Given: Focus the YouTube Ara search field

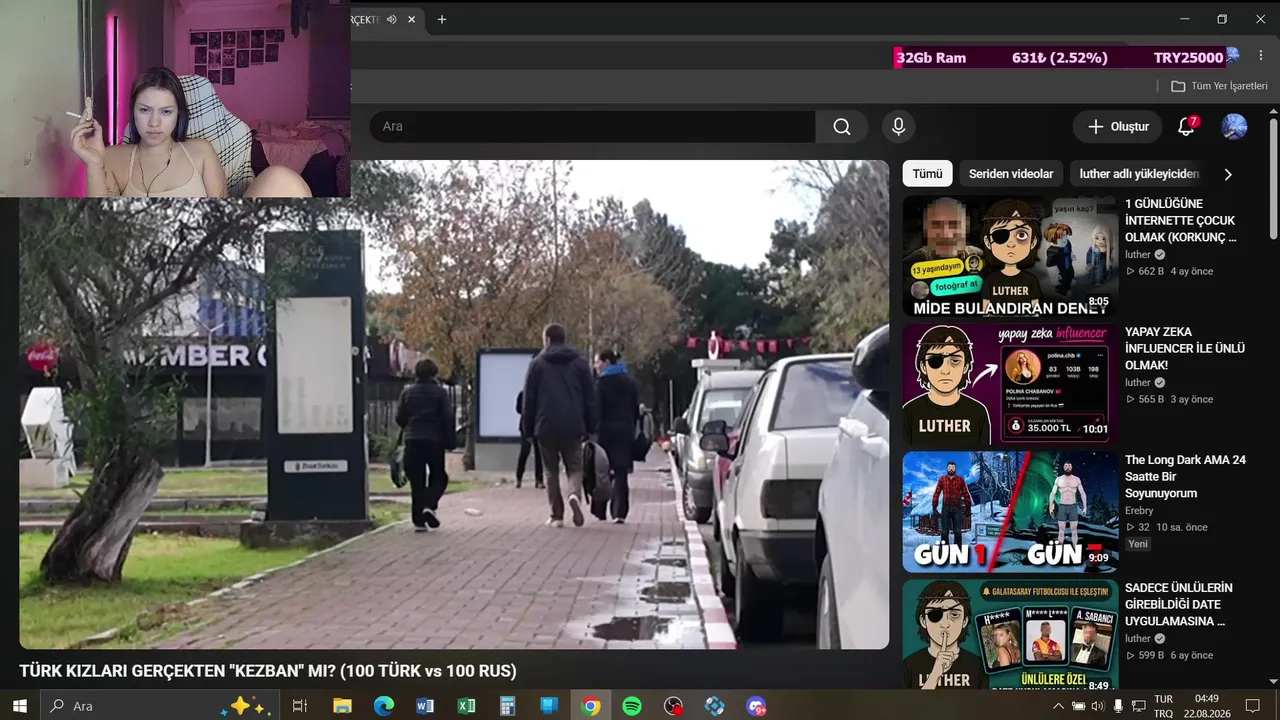Looking at the screenshot, I should 592,127.
